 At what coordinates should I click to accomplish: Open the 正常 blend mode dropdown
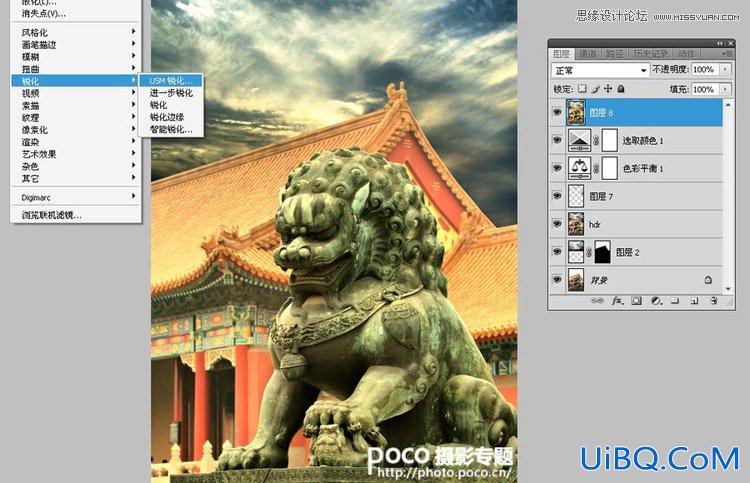(600, 70)
